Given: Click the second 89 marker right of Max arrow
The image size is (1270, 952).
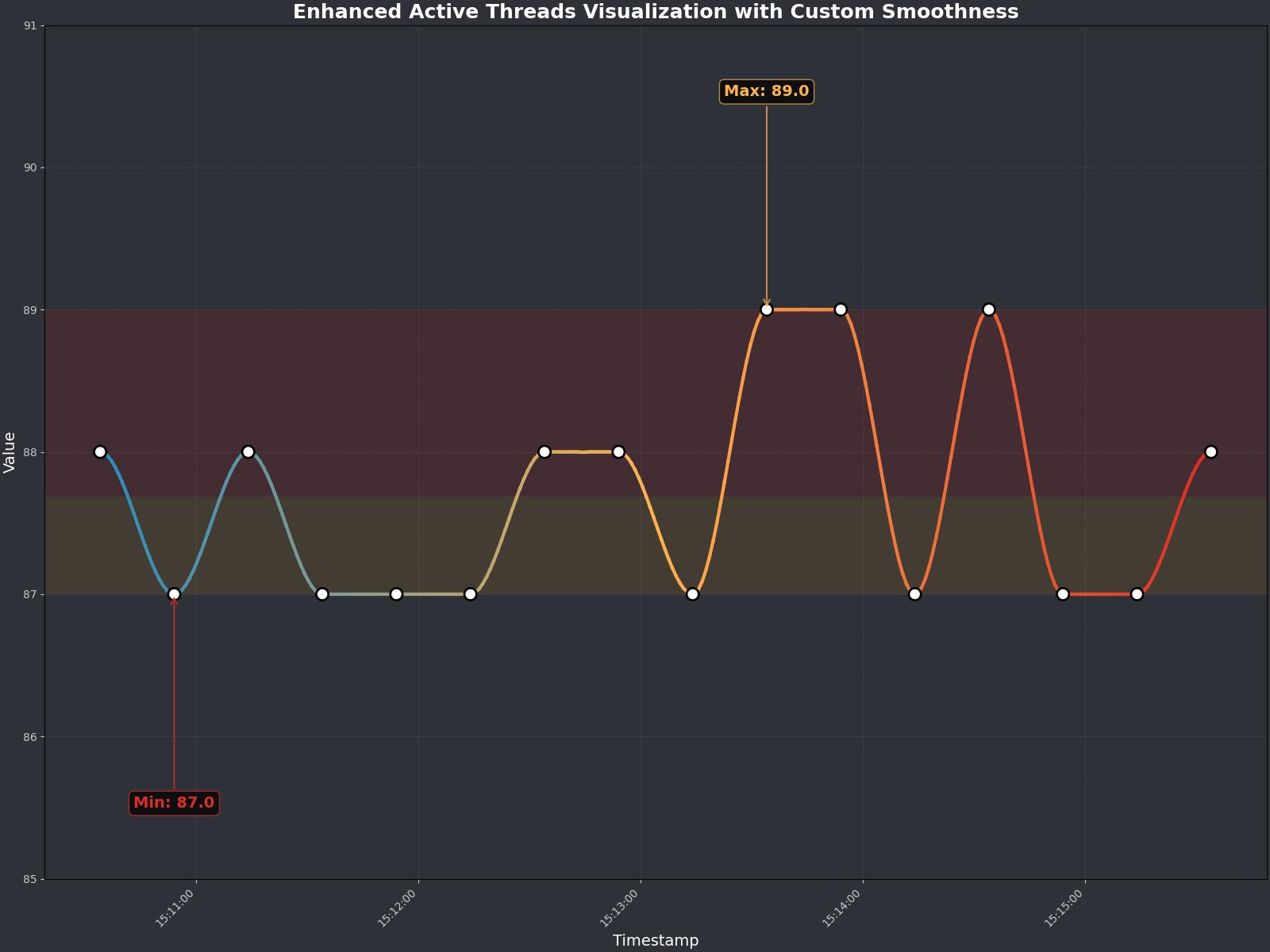Looking at the screenshot, I should pos(841,309).
